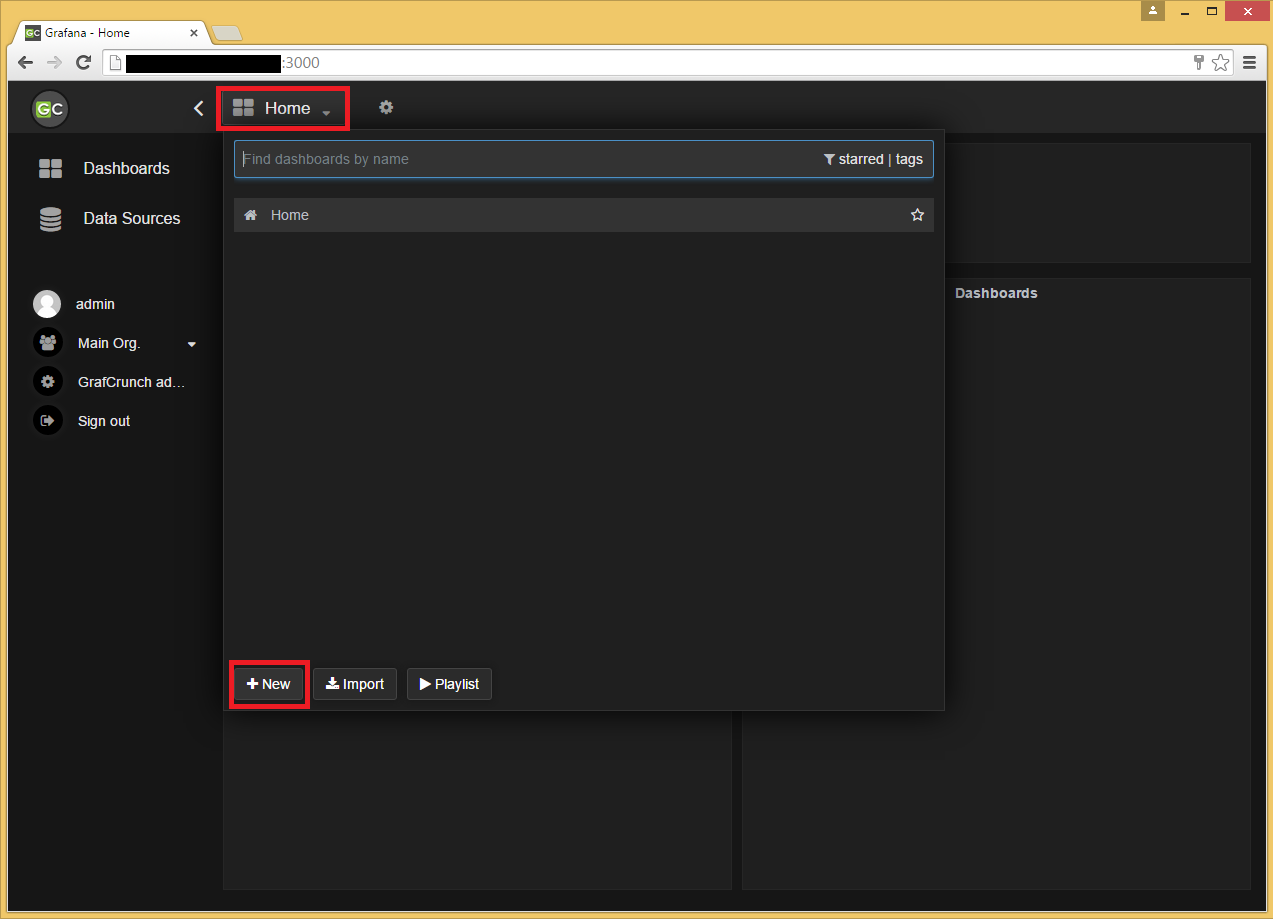This screenshot has width=1273, height=919.
Task: Click the Sign out icon
Action: coord(47,421)
